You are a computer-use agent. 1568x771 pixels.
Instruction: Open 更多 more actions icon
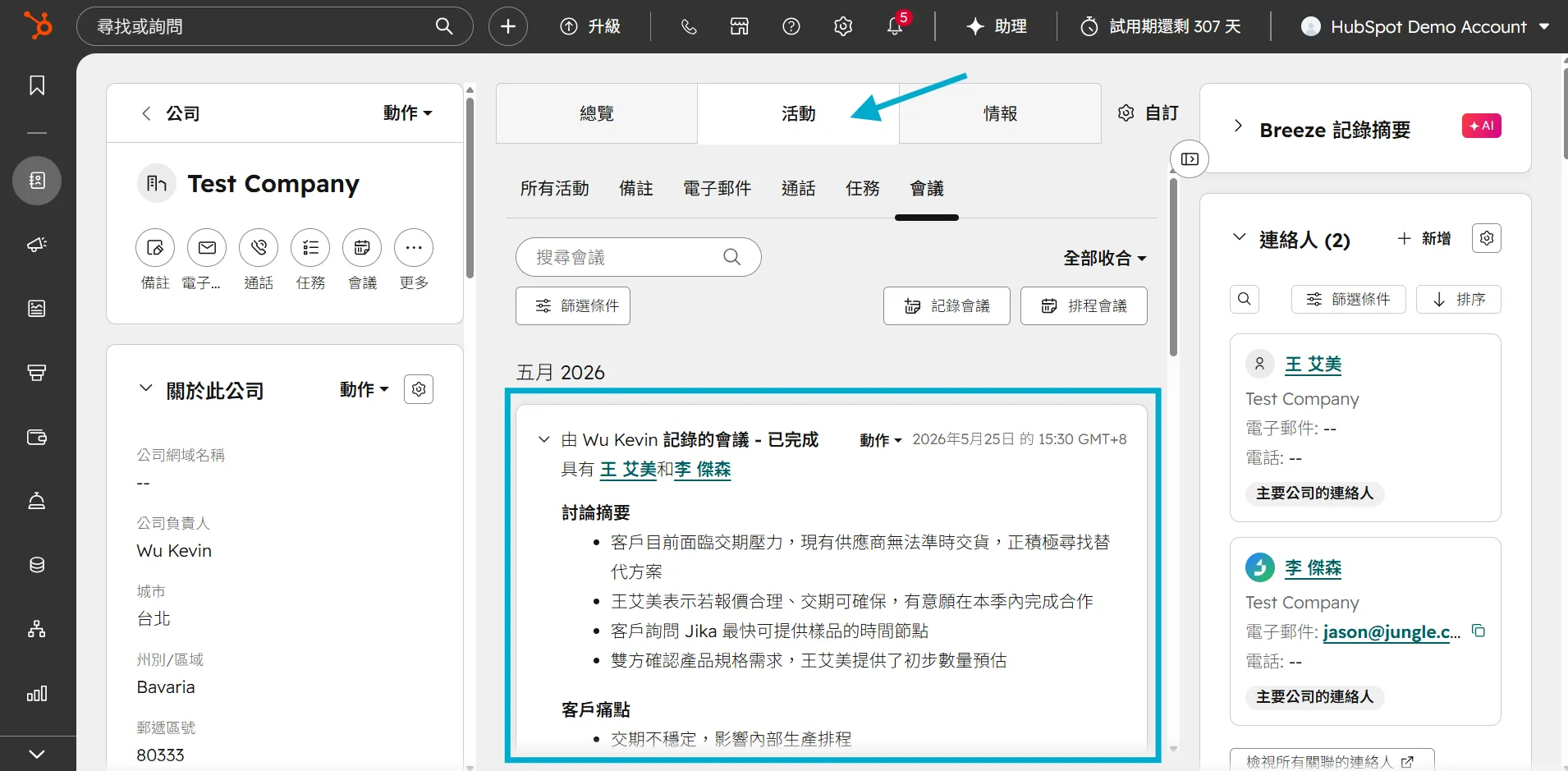(414, 247)
